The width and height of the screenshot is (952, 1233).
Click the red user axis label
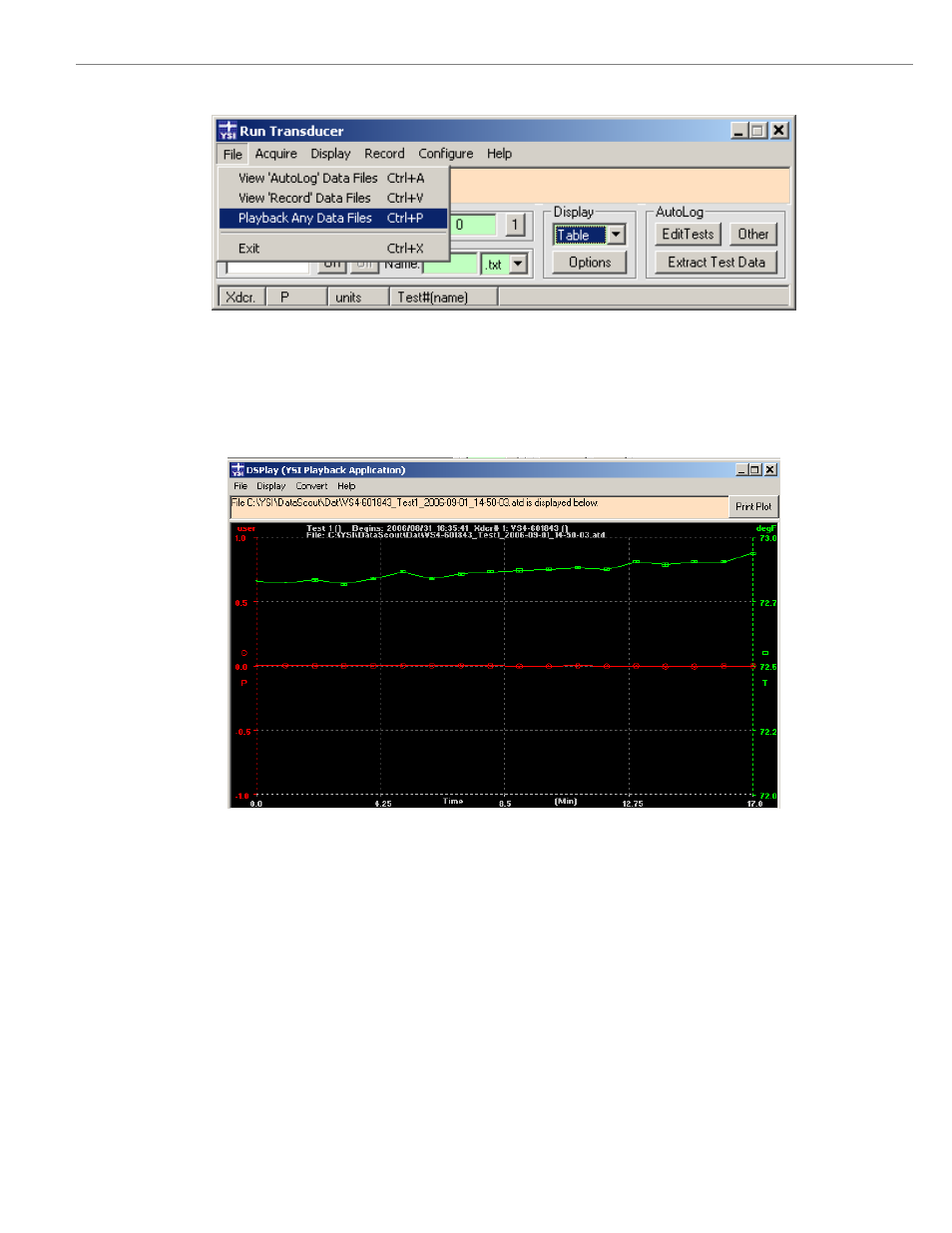pyautogui.click(x=246, y=528)
